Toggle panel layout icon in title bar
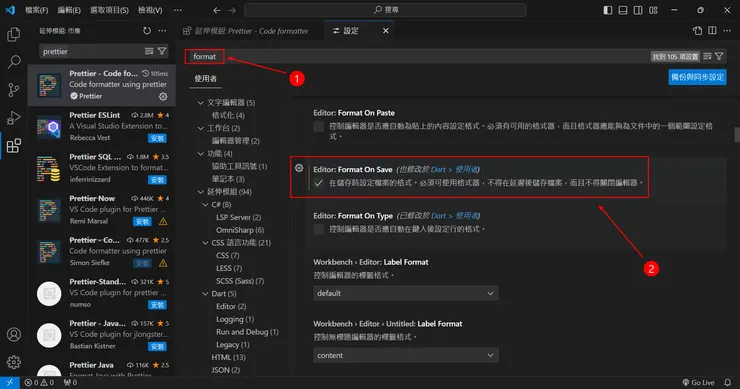 623,10
